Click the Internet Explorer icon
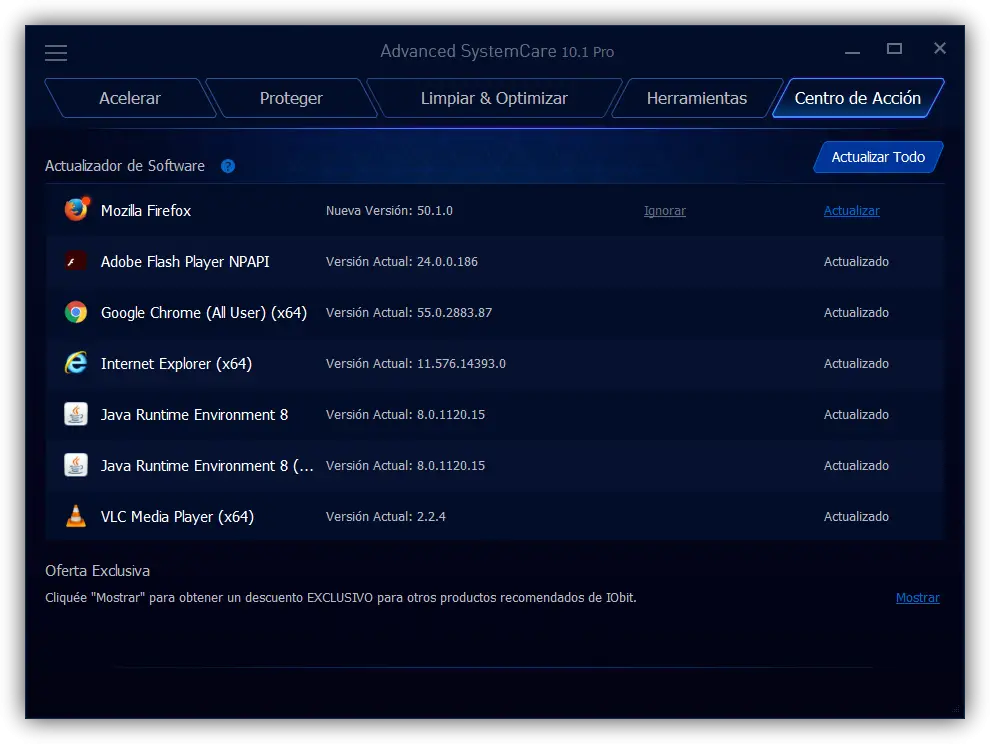This screenshot has width=990, height=744. pos(76,363)
